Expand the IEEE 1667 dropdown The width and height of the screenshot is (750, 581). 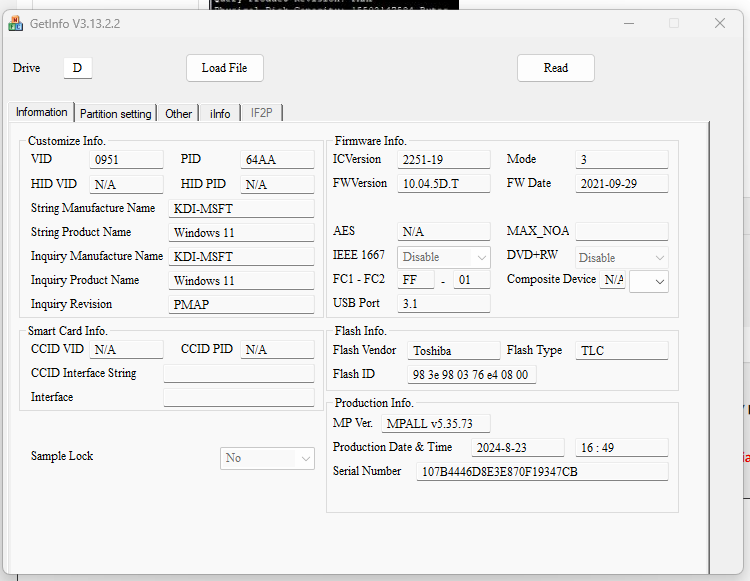click(443, 257)
